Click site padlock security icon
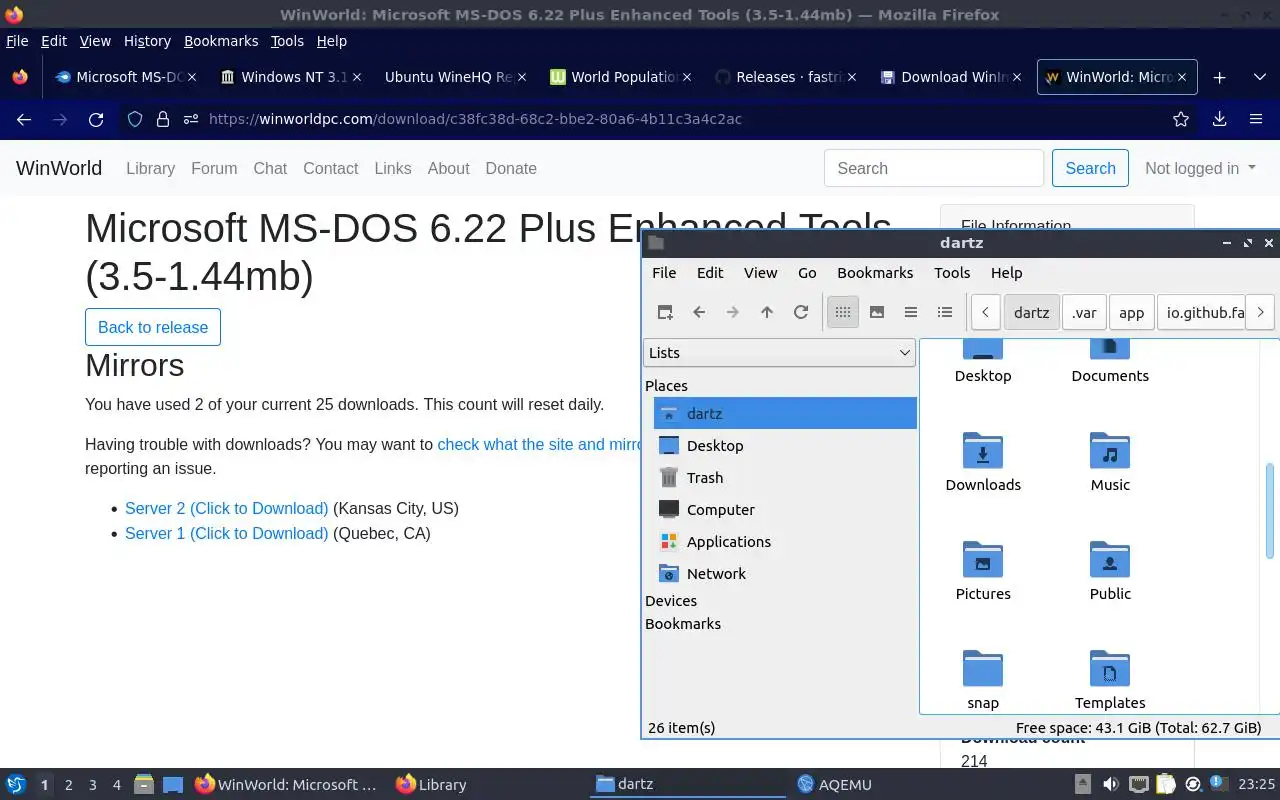This screenshot has height=800, width=1280. (163, 119)
